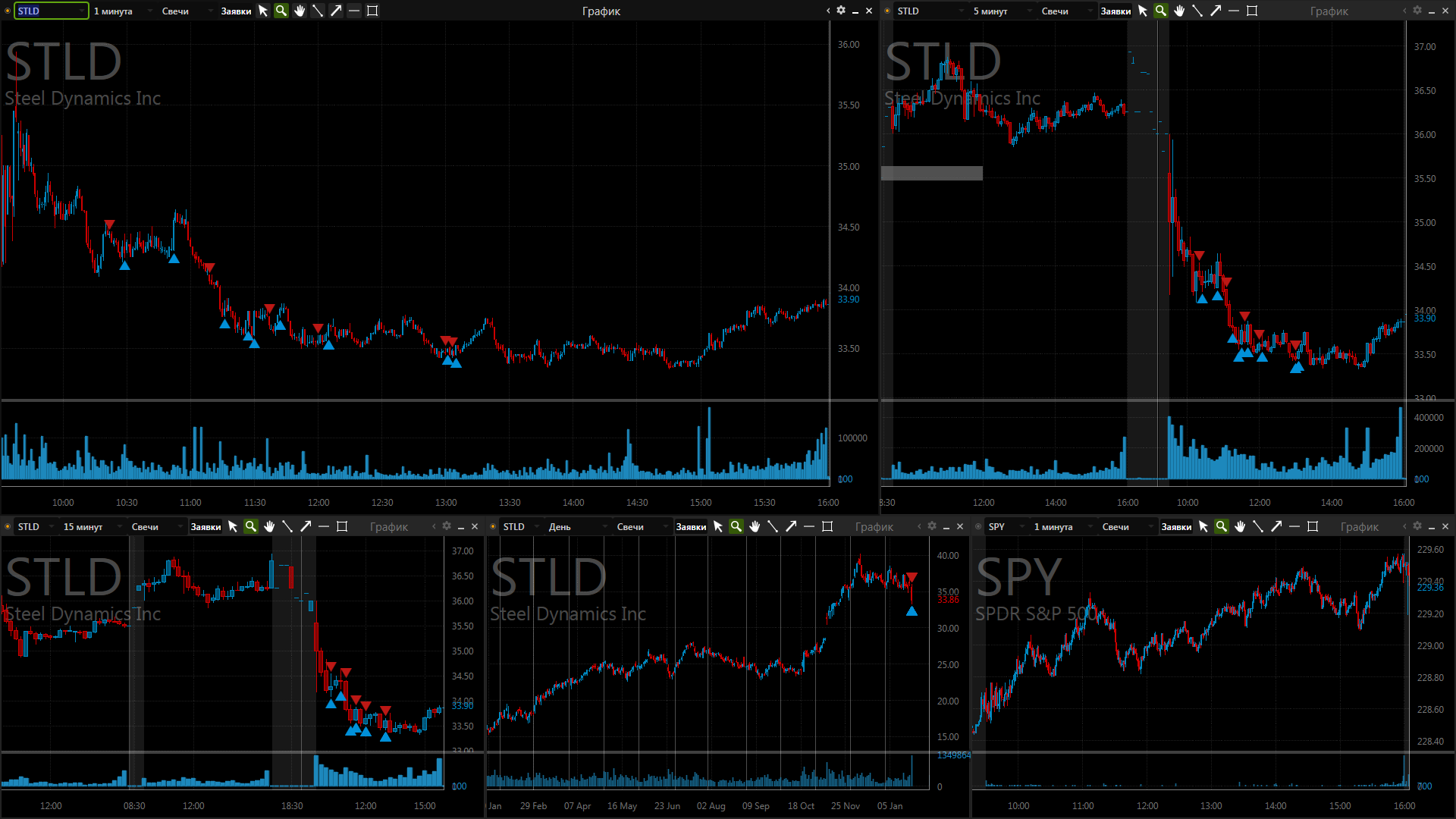1456x819 pixels.
Task: Click the cursor tool in SPY chart
Action: (x=1203, y=526)
